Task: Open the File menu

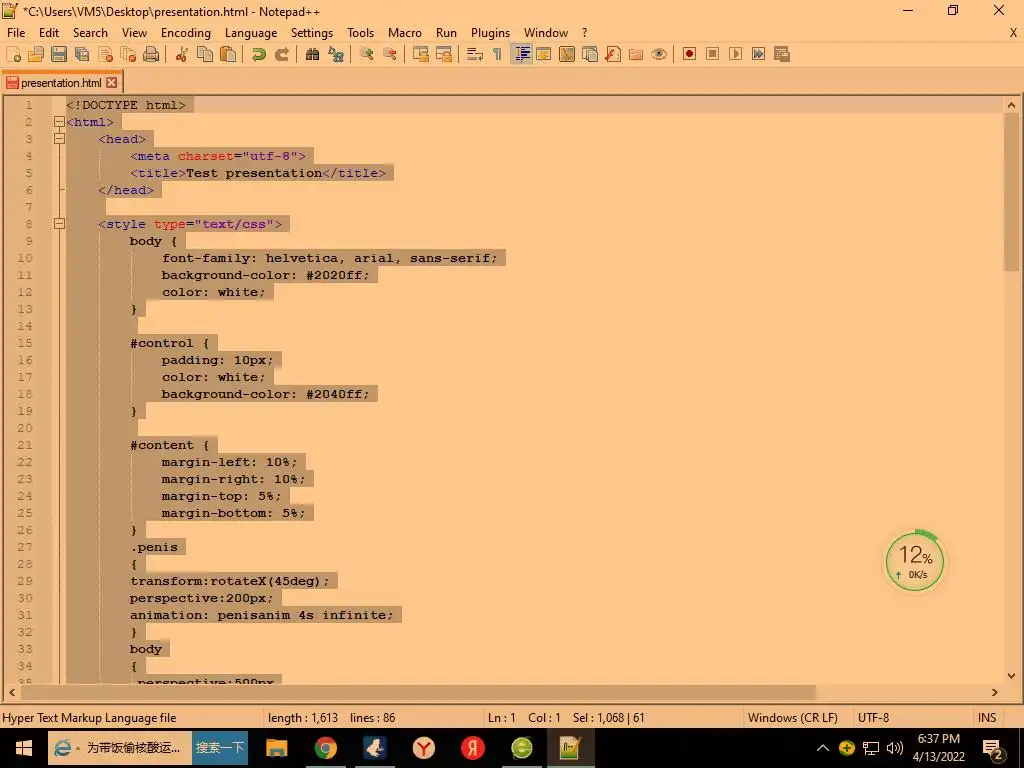Action: coord(16,33)
